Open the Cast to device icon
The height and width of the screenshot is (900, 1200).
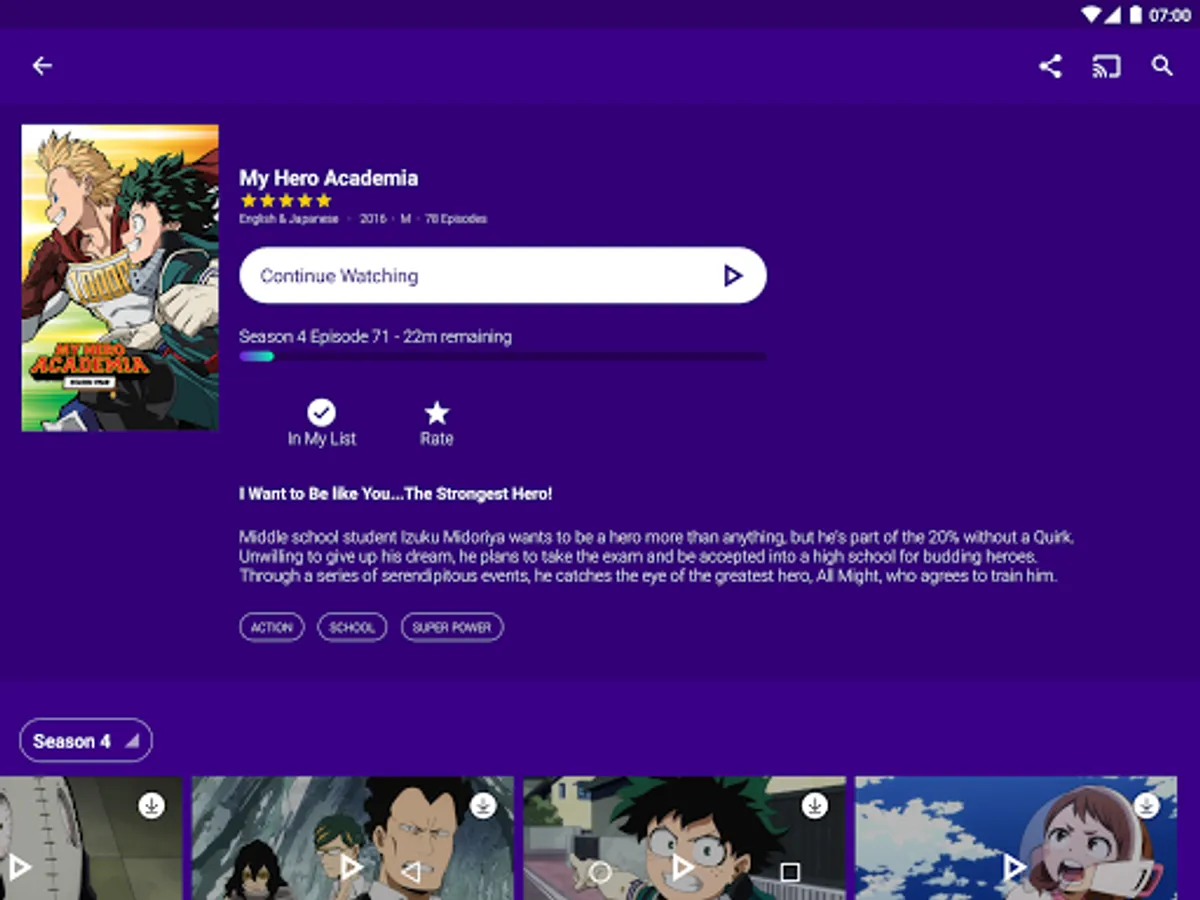1106,67
